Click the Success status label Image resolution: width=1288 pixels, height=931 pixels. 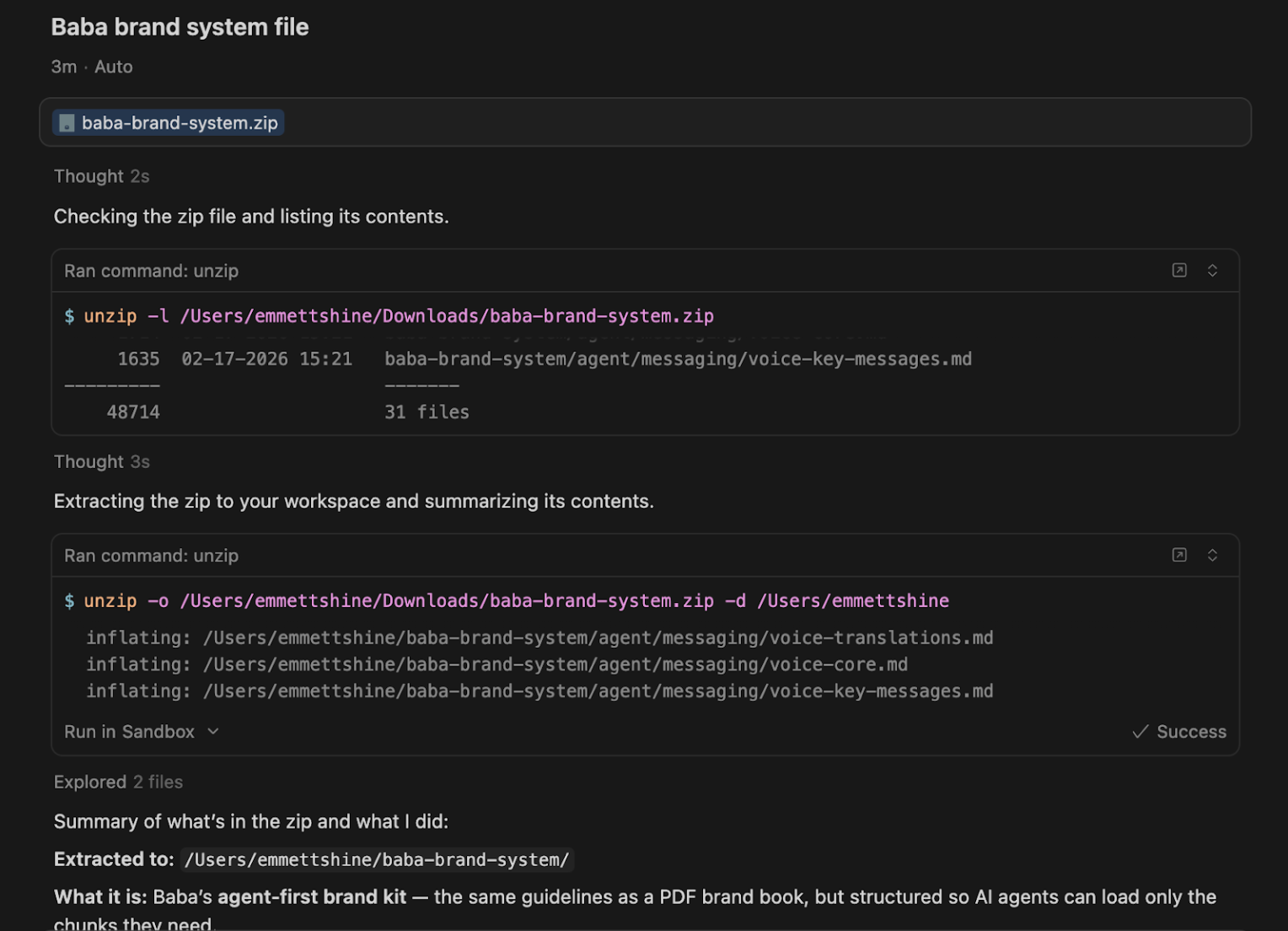click(x=1191, y=732)
